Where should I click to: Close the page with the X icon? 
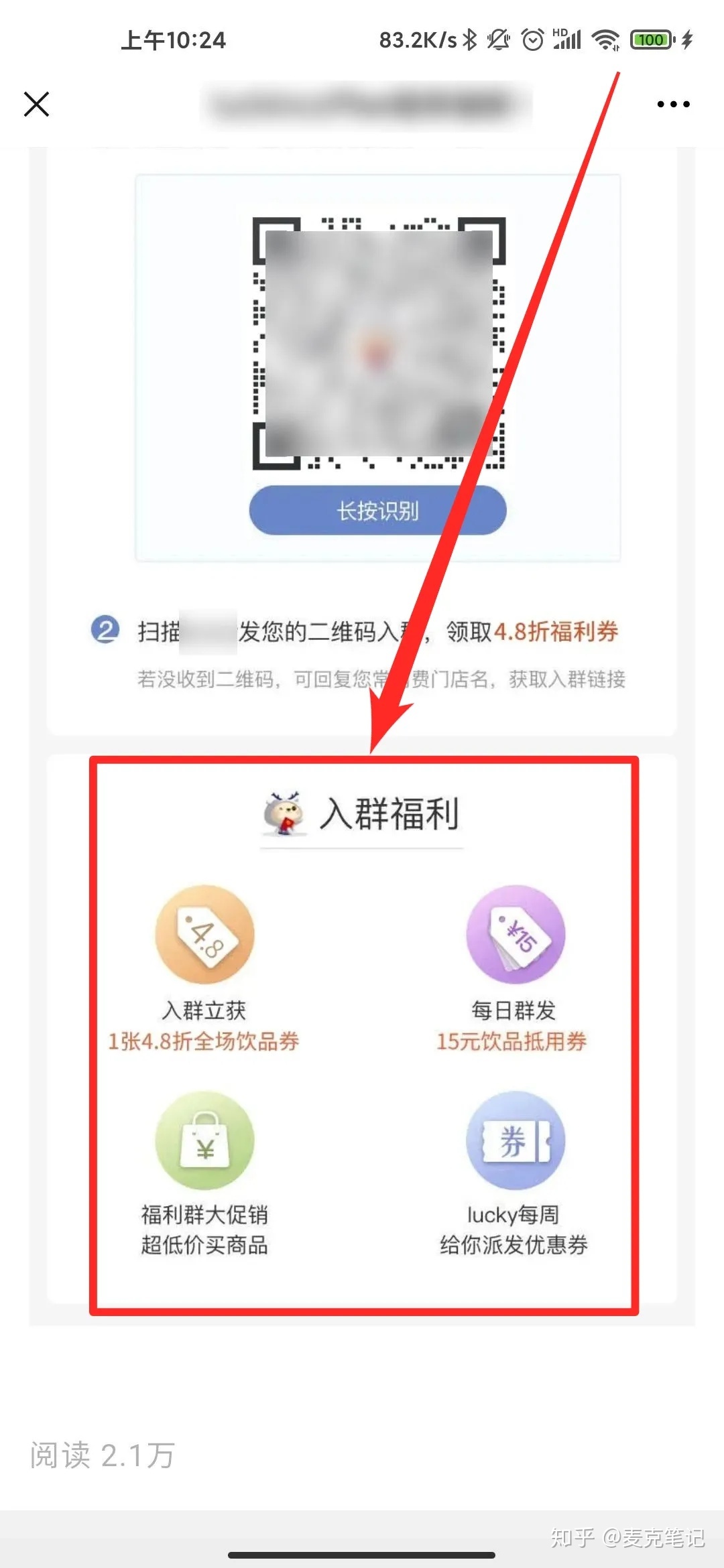[36, 105]
